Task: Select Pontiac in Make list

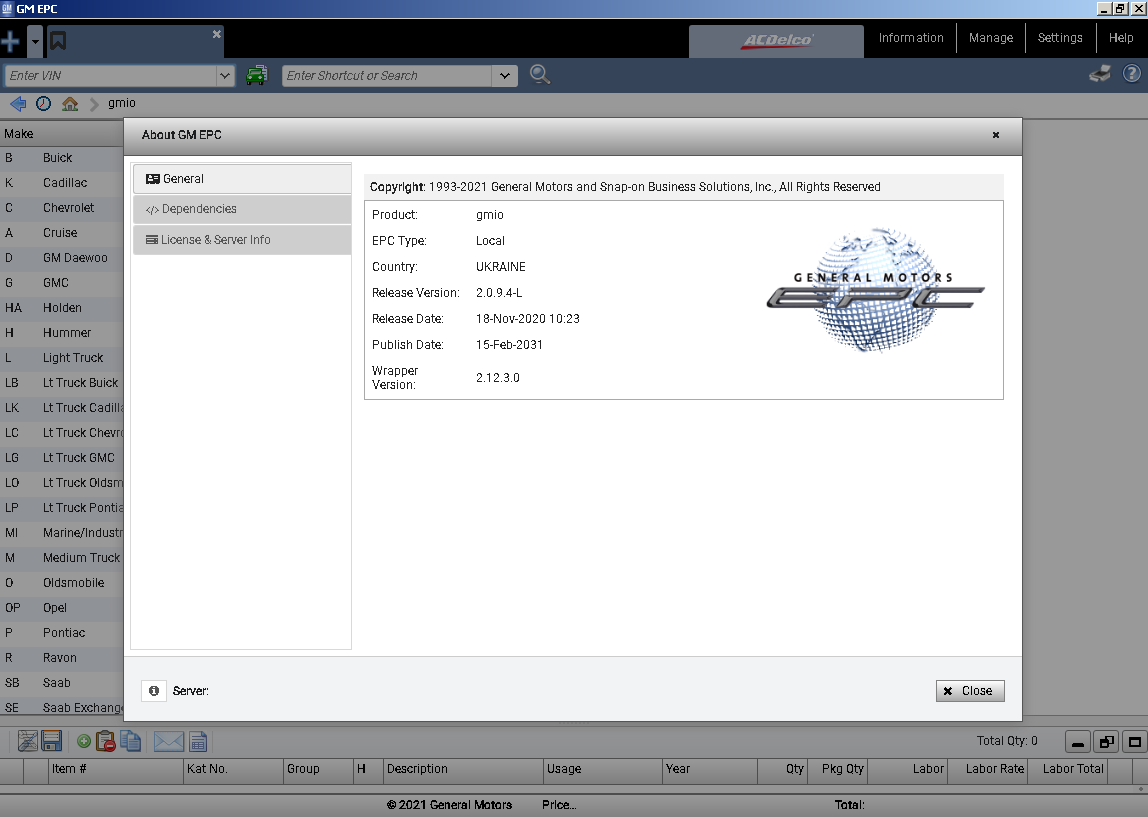Action: 62,633
